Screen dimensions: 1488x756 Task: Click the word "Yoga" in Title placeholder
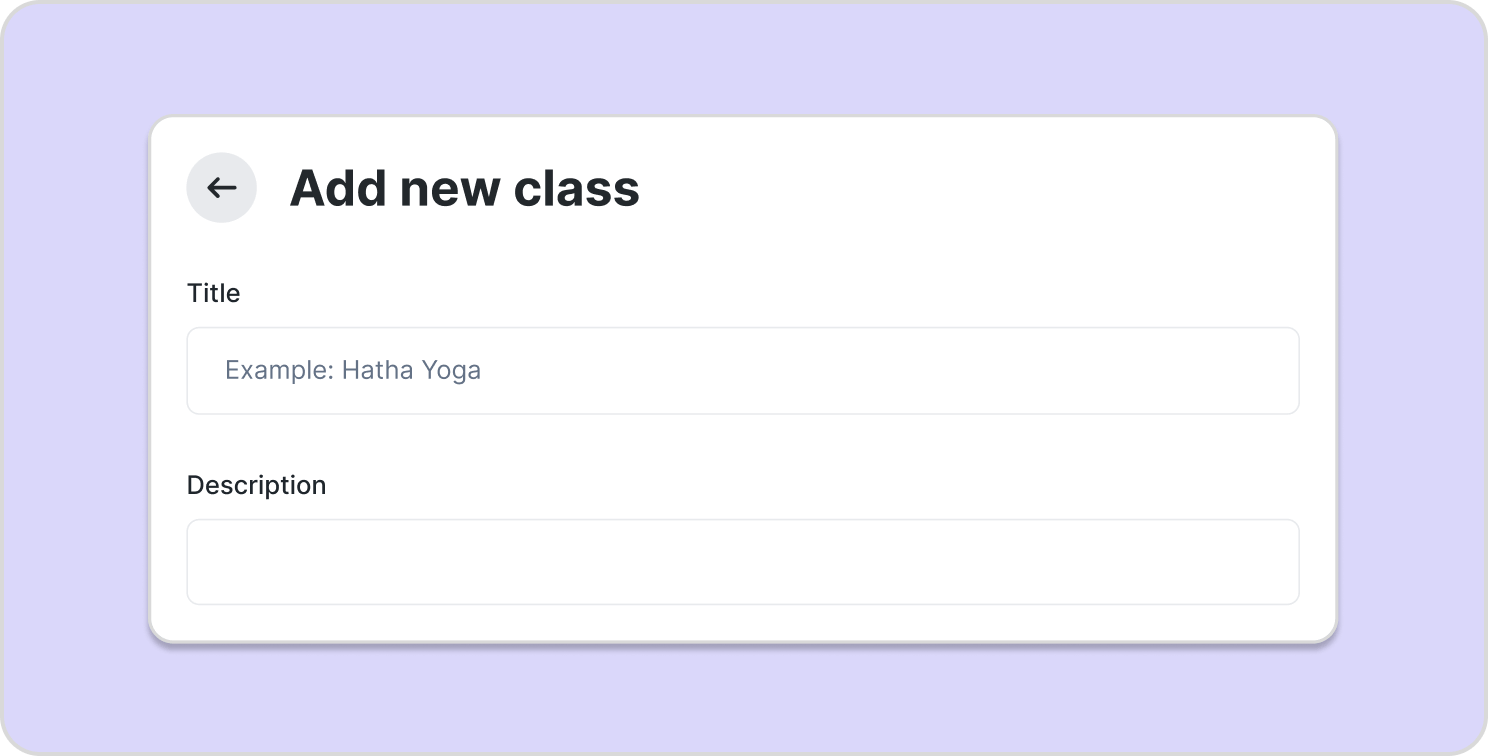(x=451, y=371)
